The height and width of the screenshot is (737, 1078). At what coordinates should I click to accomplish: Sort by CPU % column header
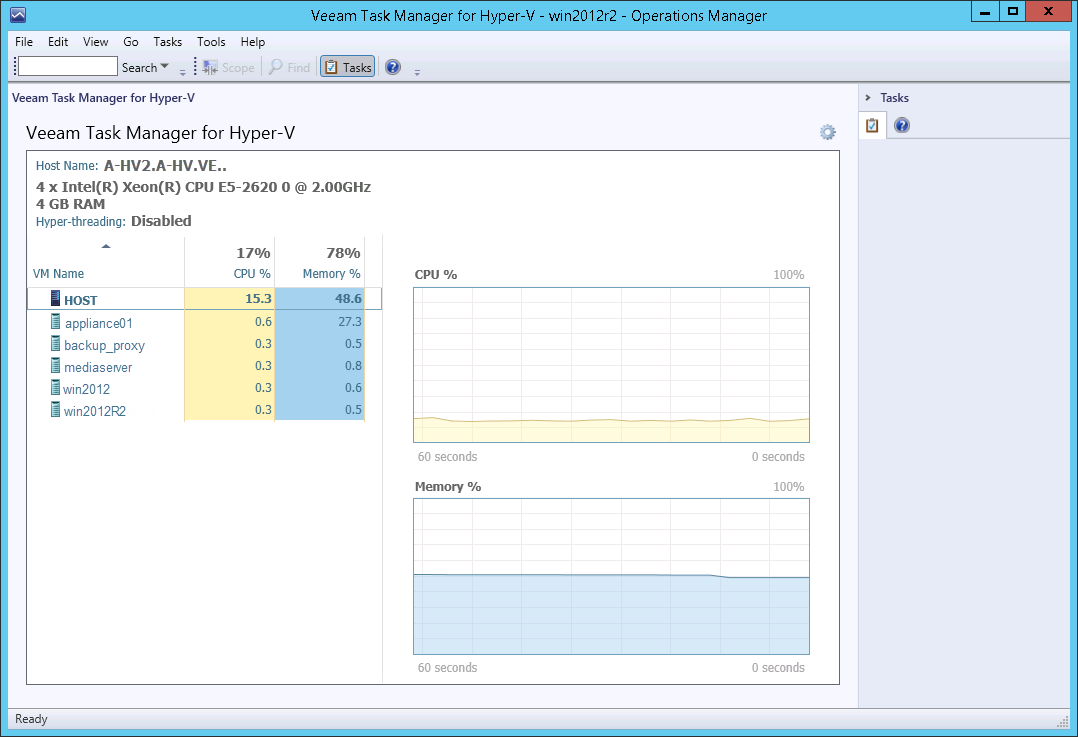[252, 274]
